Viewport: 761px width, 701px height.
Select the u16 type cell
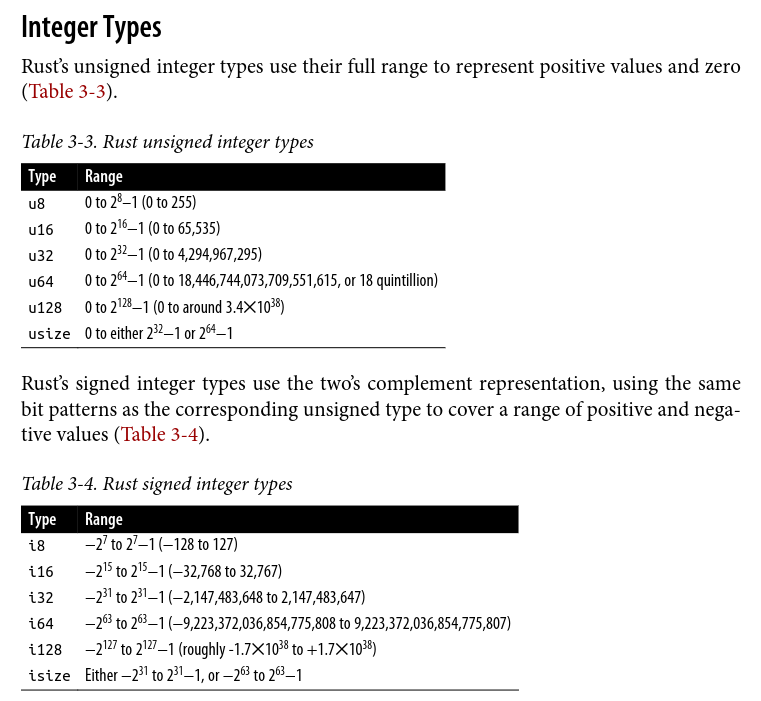(41, 229)
